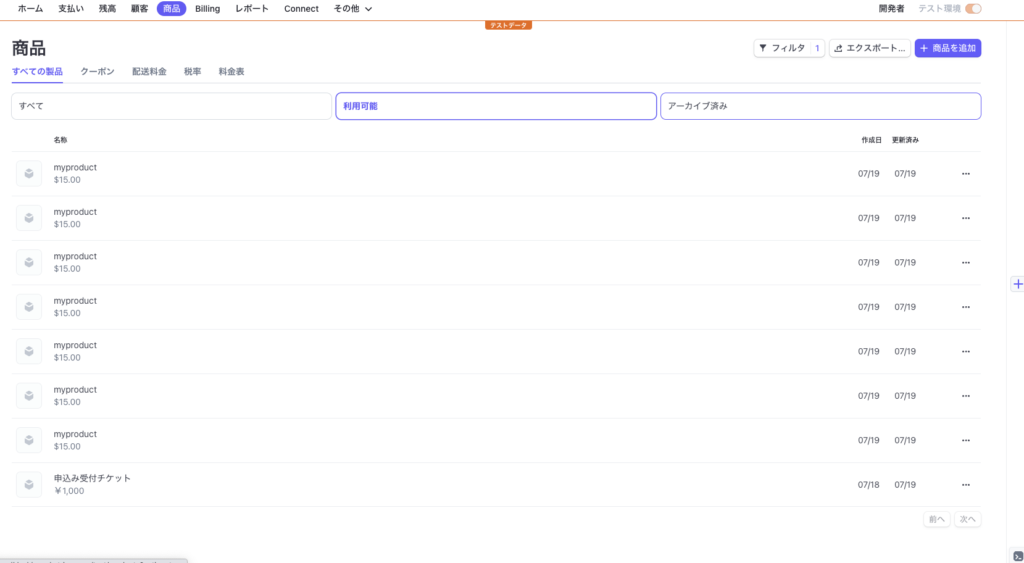Select the 利用可能 filter option
This screenshot has height=563, width=1024.
[x=495, y=106]
